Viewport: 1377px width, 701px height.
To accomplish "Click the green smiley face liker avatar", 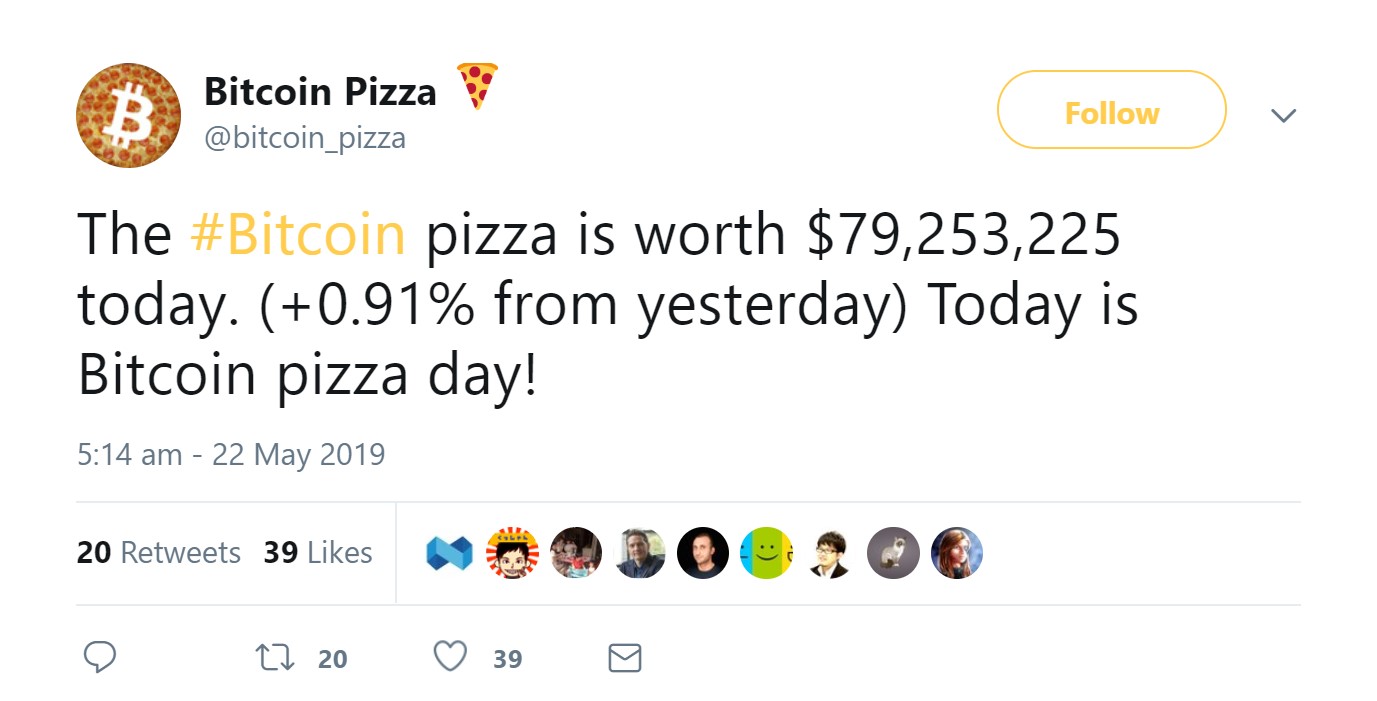I will pos(766,553).
